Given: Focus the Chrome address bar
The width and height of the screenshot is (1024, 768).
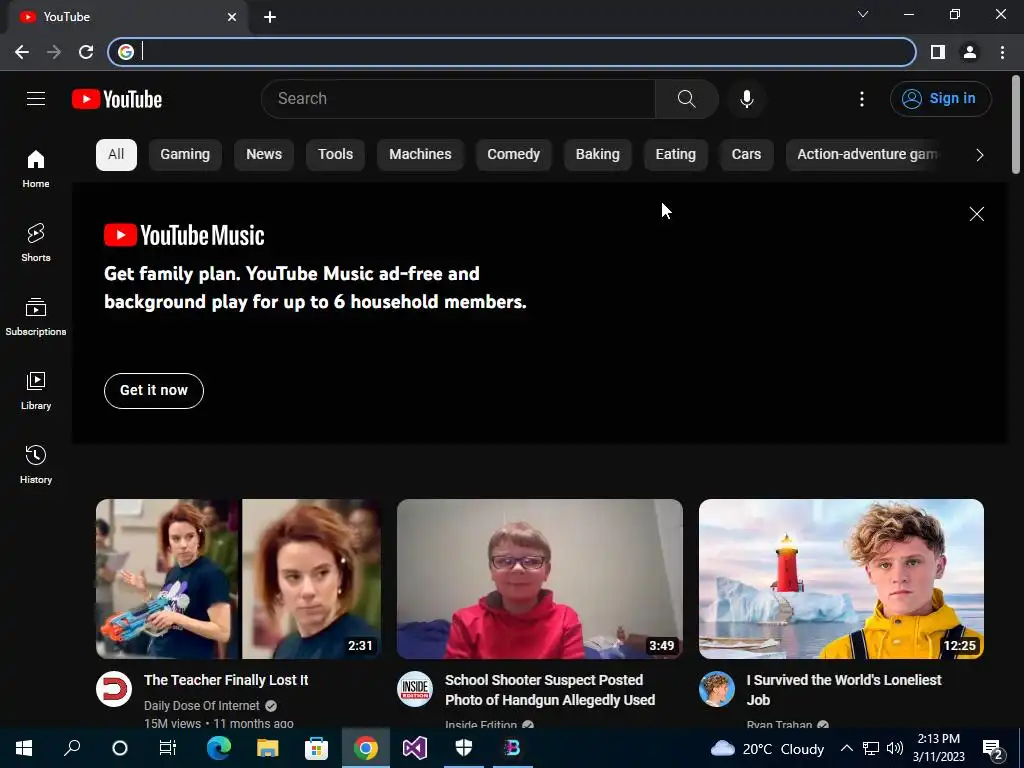Looking at the screenshot, I should click(x=511, y=52).
